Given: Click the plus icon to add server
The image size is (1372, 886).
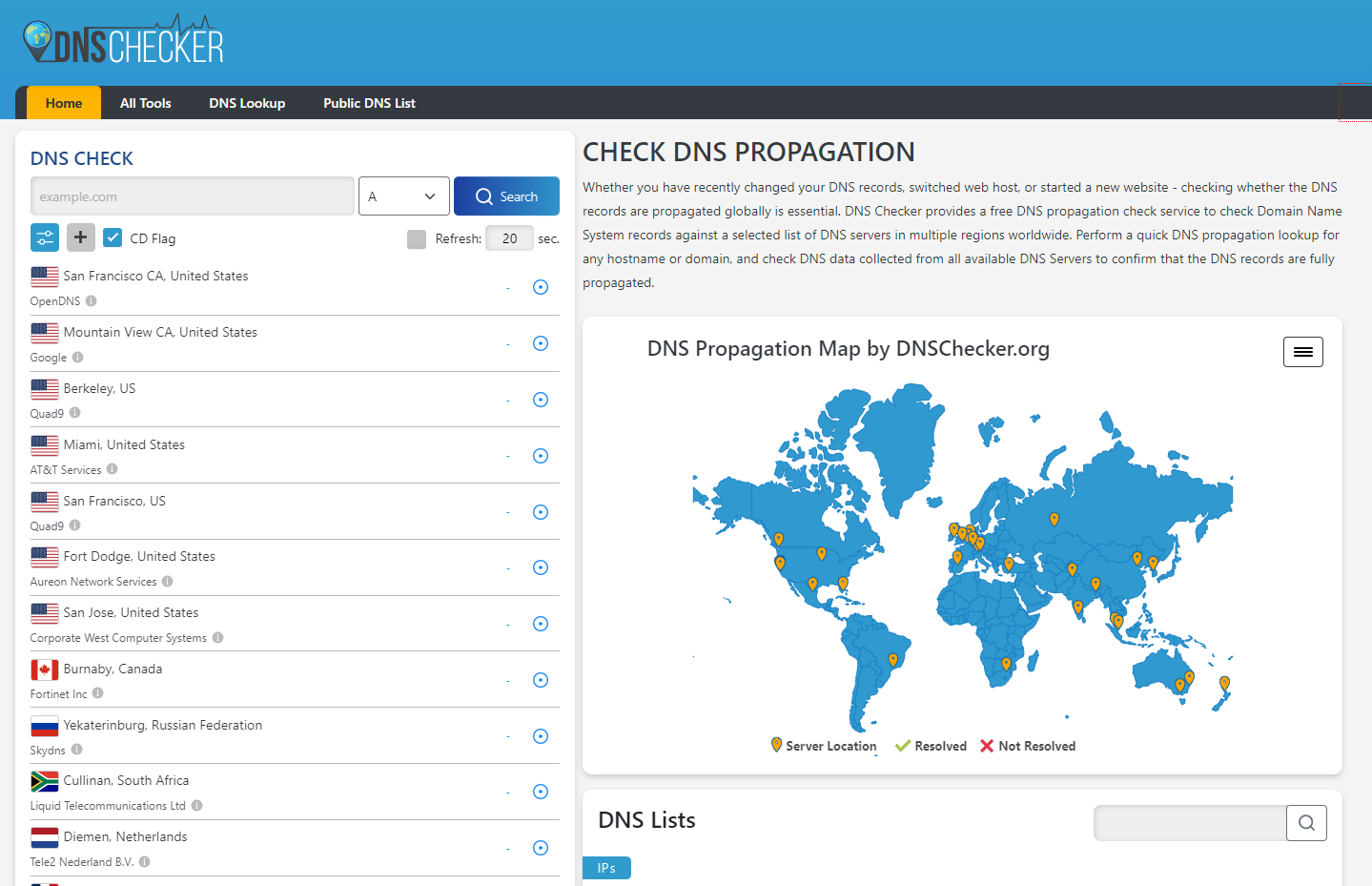Looking at the screenshot, I should click(x=81, y=237).
